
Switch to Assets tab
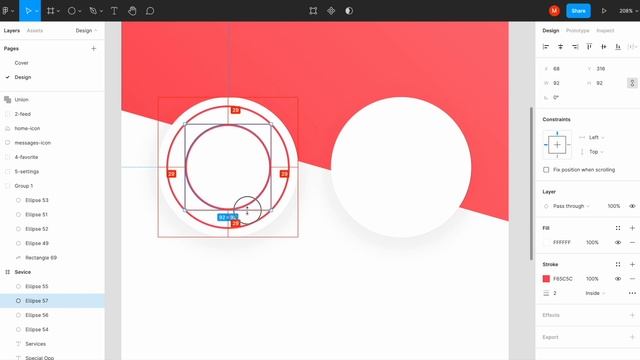coord(35,31)
